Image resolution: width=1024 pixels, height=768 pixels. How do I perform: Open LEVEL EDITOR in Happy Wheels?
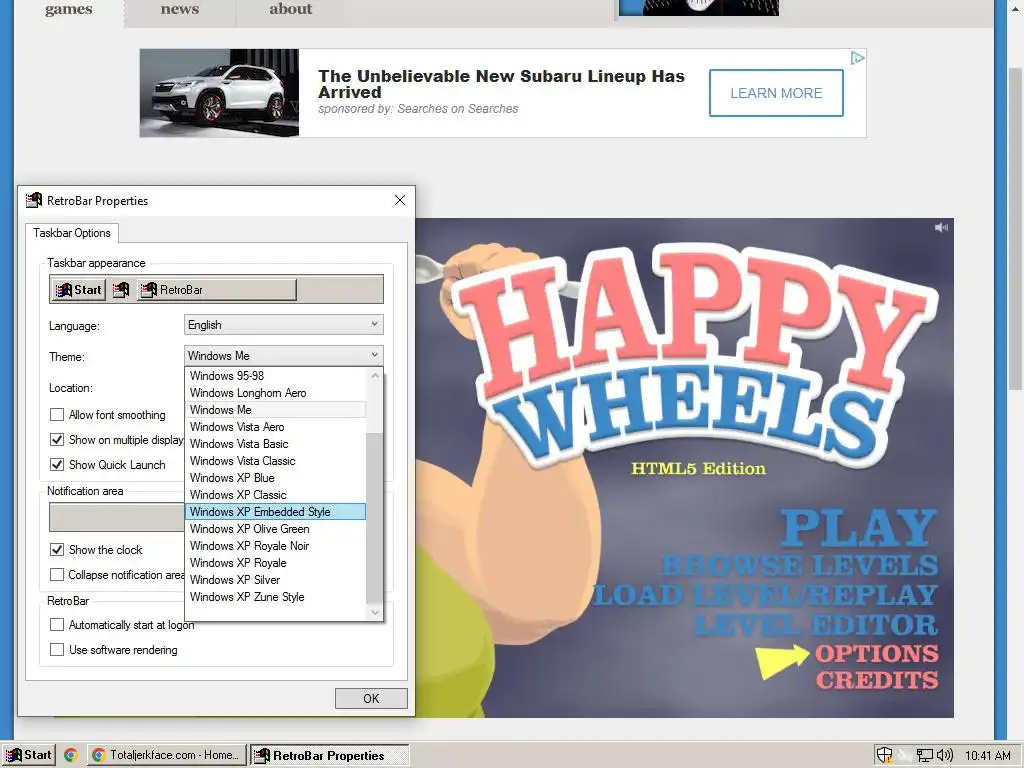816,625
